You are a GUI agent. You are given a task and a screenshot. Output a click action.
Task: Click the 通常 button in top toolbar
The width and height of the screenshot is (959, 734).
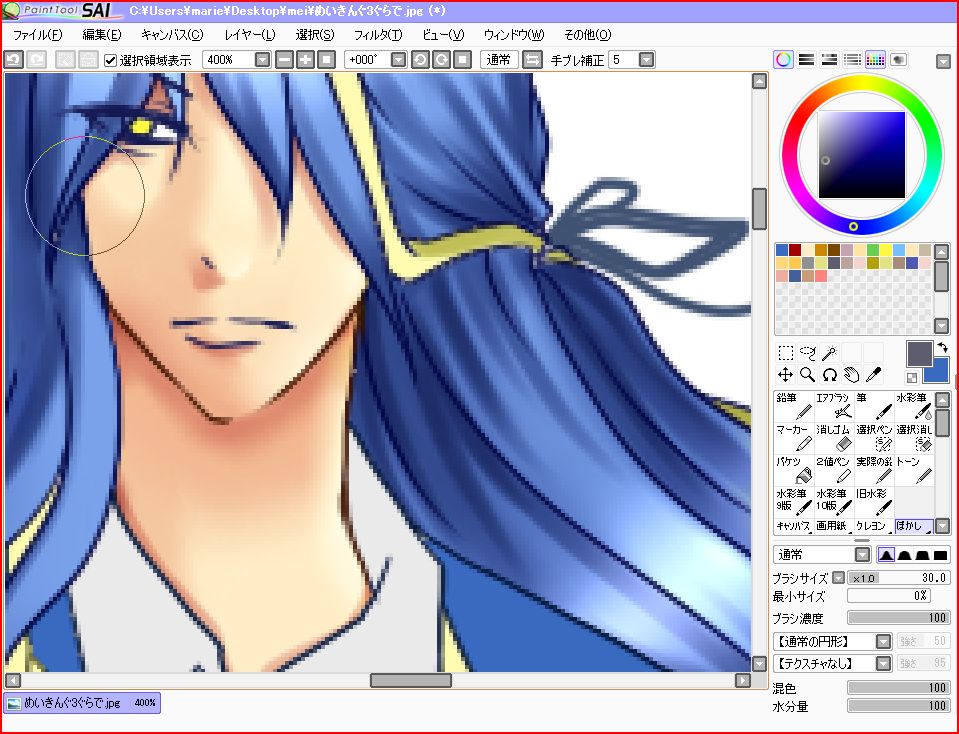tap(499, 60)
